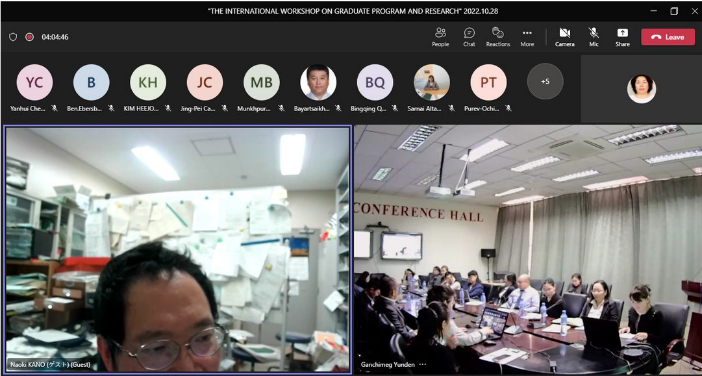
Task: Open the meeting Chat
Action: (469, 37)
